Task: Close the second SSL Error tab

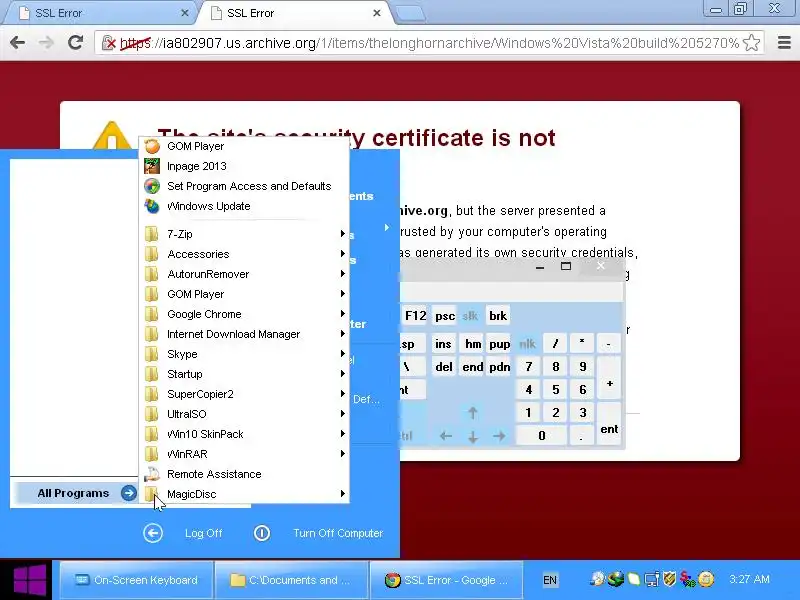Action: pos(377,13)
